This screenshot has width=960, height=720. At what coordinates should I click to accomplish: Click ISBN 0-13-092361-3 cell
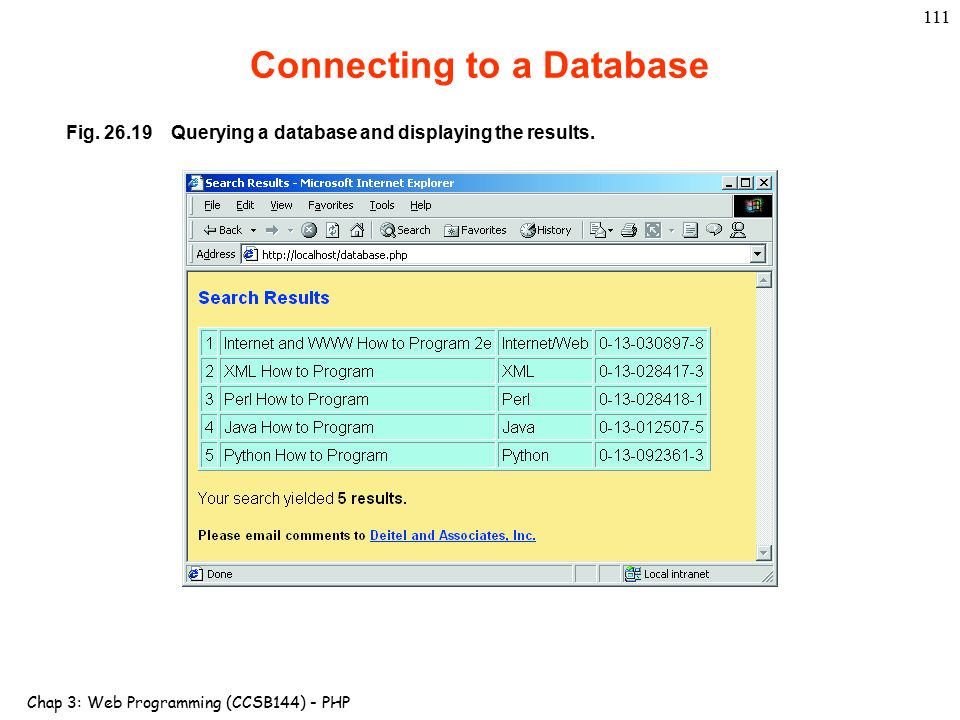pos(651,456)
